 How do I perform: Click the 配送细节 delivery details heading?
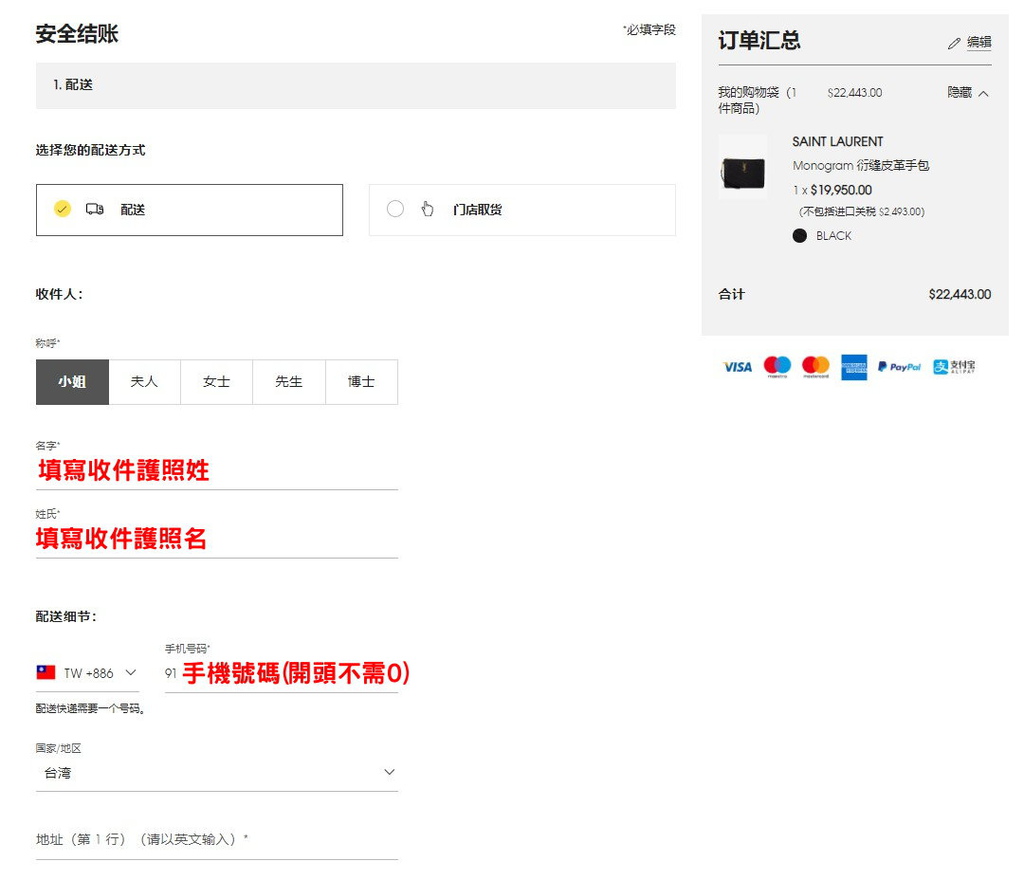coord(66,617)
